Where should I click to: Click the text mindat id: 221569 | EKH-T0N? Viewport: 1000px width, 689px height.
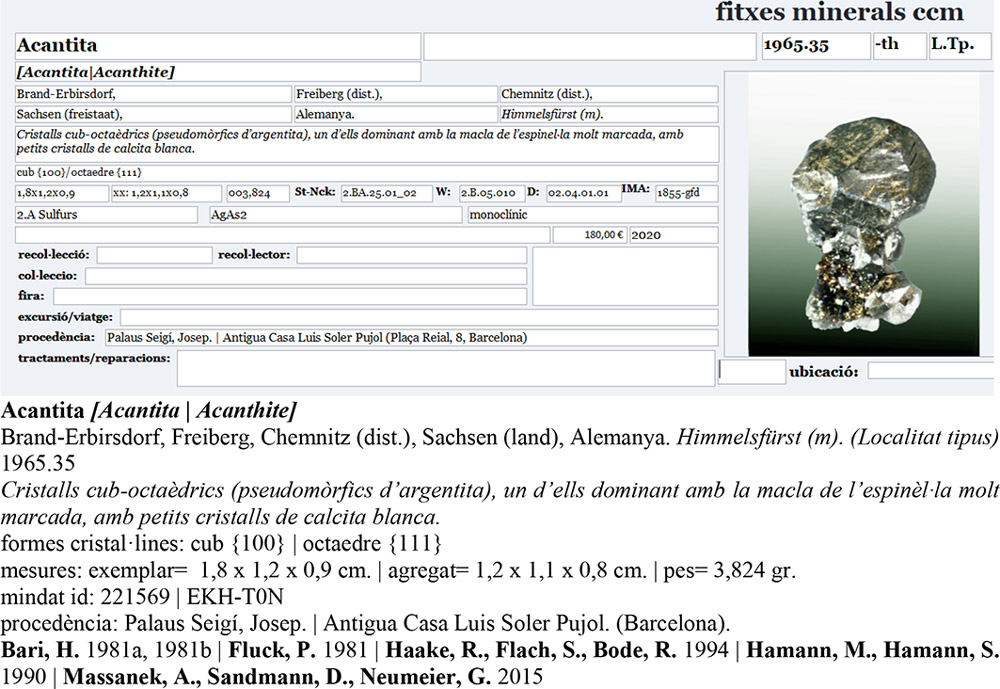[142, 597]
